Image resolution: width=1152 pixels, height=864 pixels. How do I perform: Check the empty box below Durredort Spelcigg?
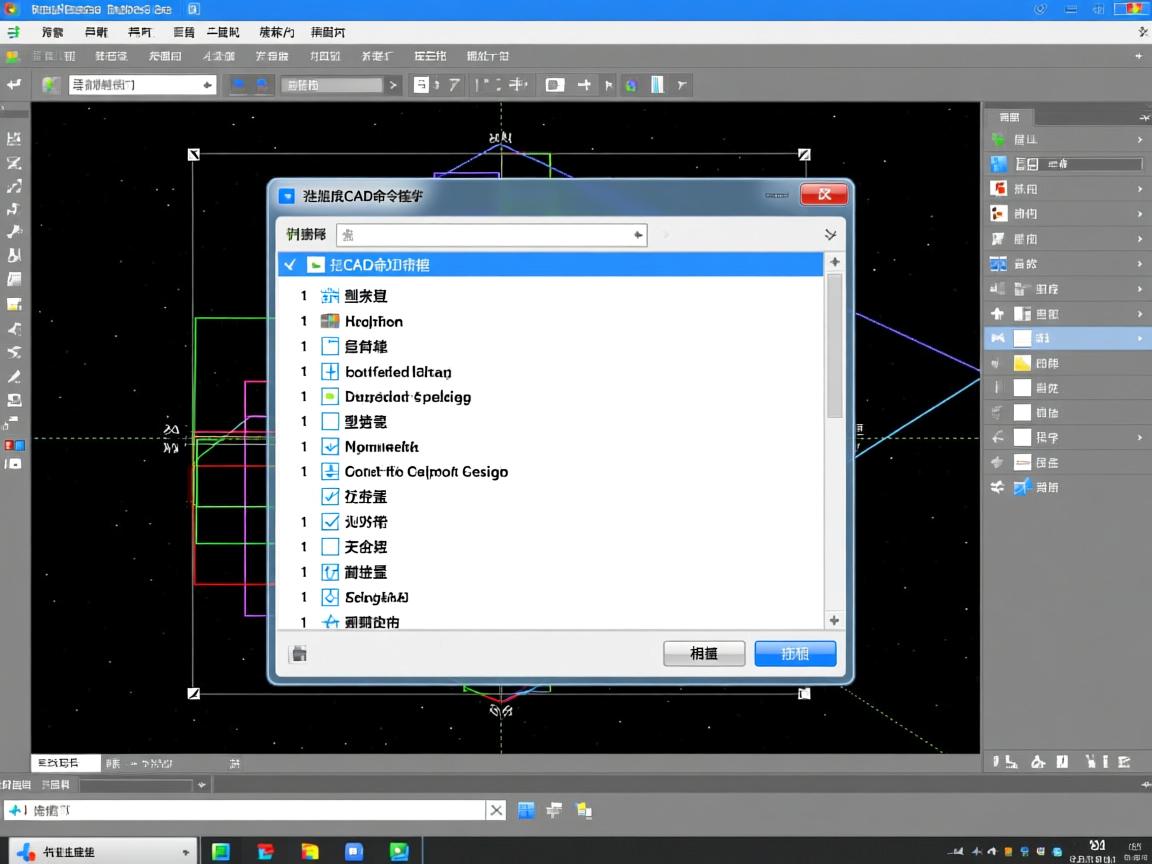tap(330, 422)
